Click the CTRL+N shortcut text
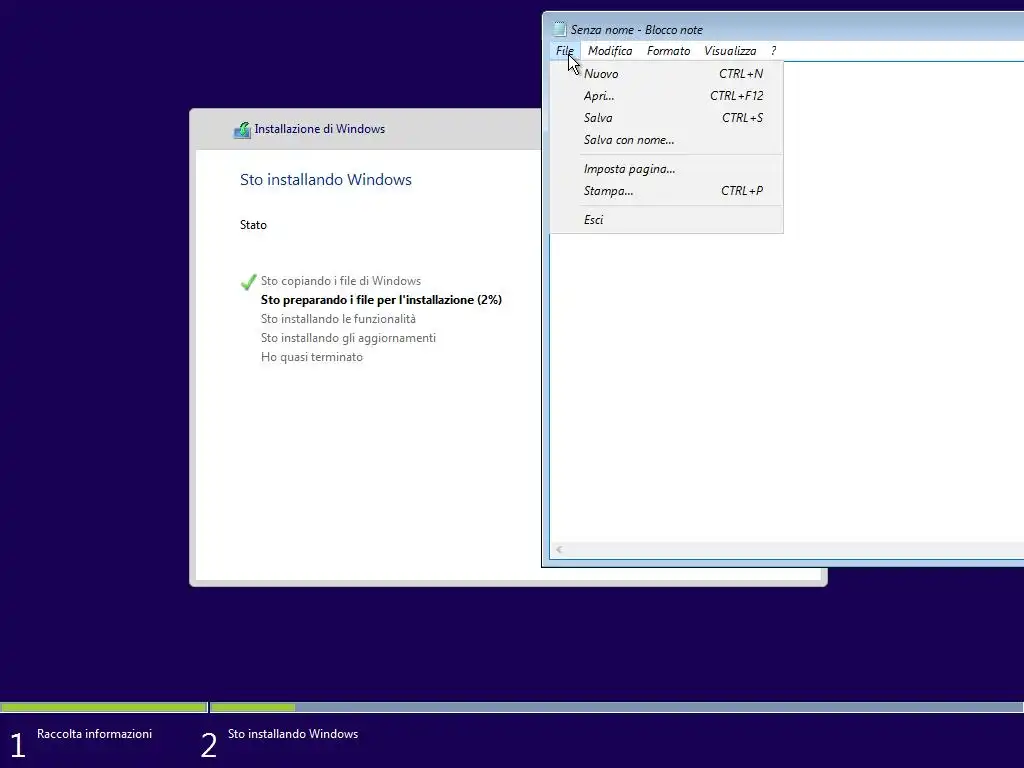Screen dimensions: 1024x768 coord(741,74)
